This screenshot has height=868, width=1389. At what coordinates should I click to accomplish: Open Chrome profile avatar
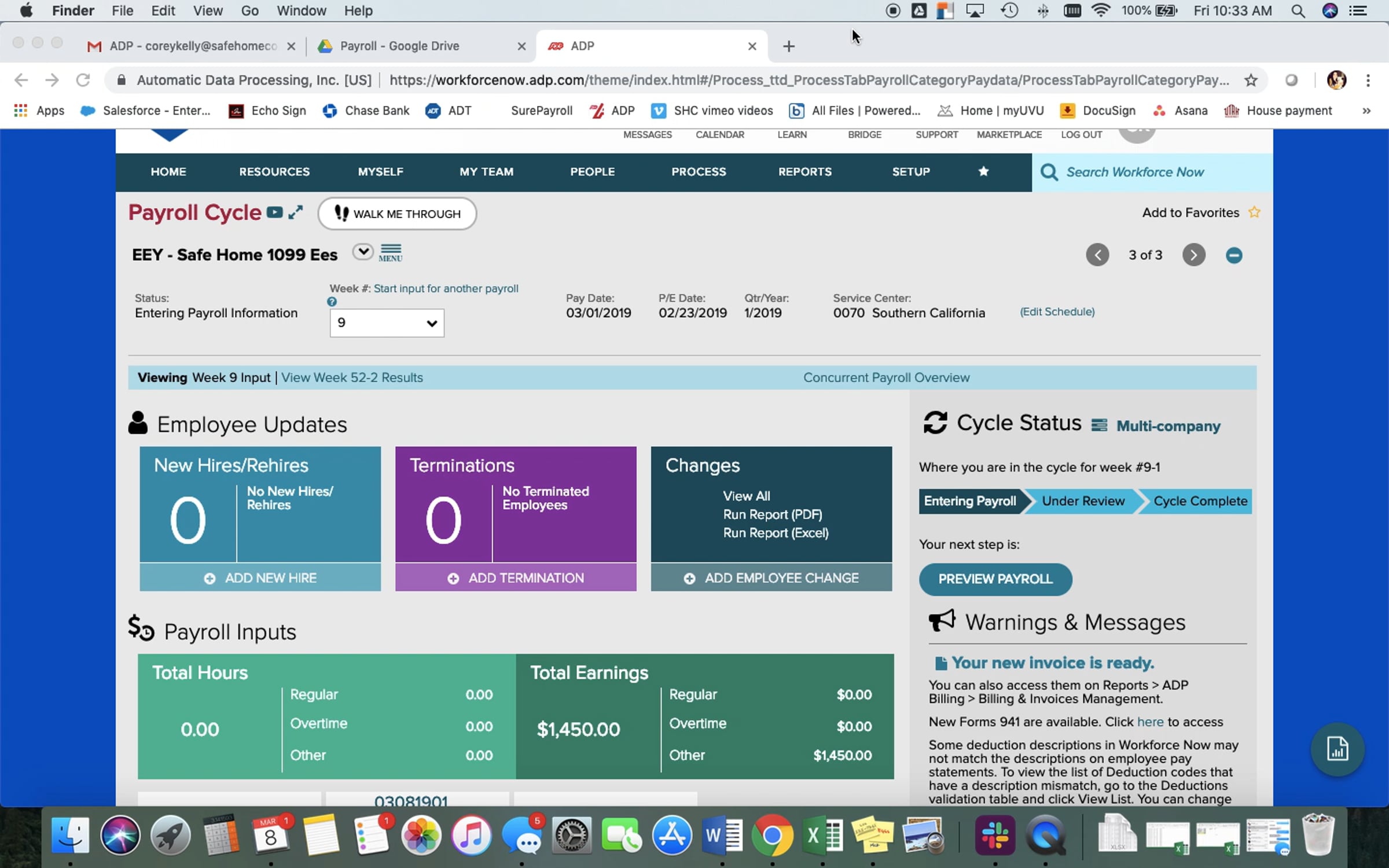1336,80
